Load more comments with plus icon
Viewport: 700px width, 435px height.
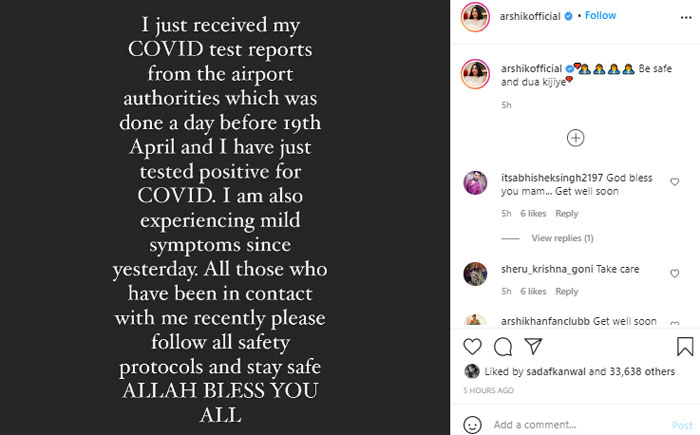[x=575, y=138]
